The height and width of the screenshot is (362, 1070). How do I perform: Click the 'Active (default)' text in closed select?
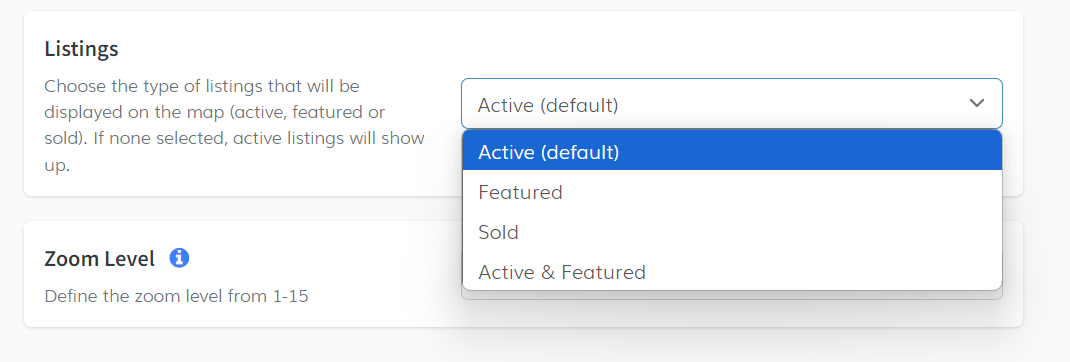click(548, 105)
